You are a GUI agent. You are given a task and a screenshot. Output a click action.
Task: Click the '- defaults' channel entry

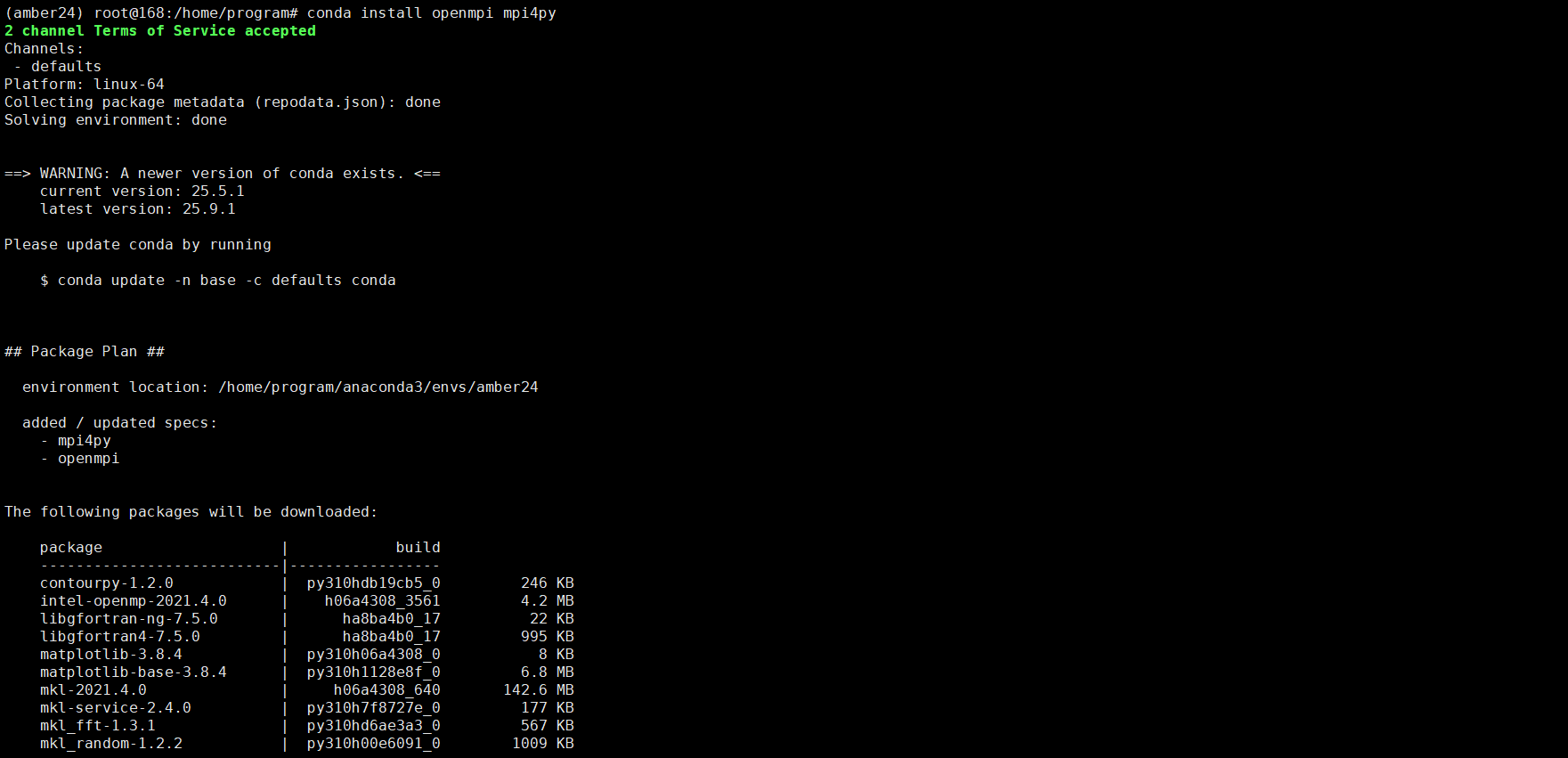(x=58, y=67)
